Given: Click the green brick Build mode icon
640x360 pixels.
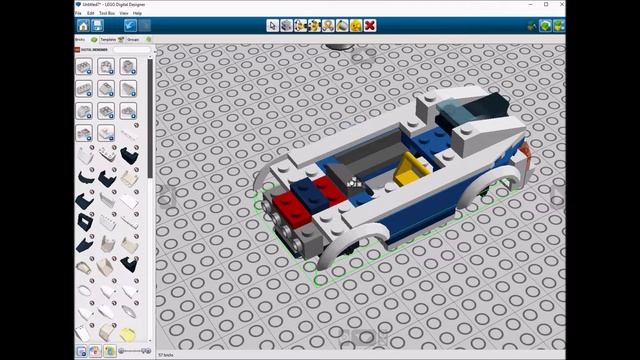Looking at the screenshot, I should [x=545, y=26].
